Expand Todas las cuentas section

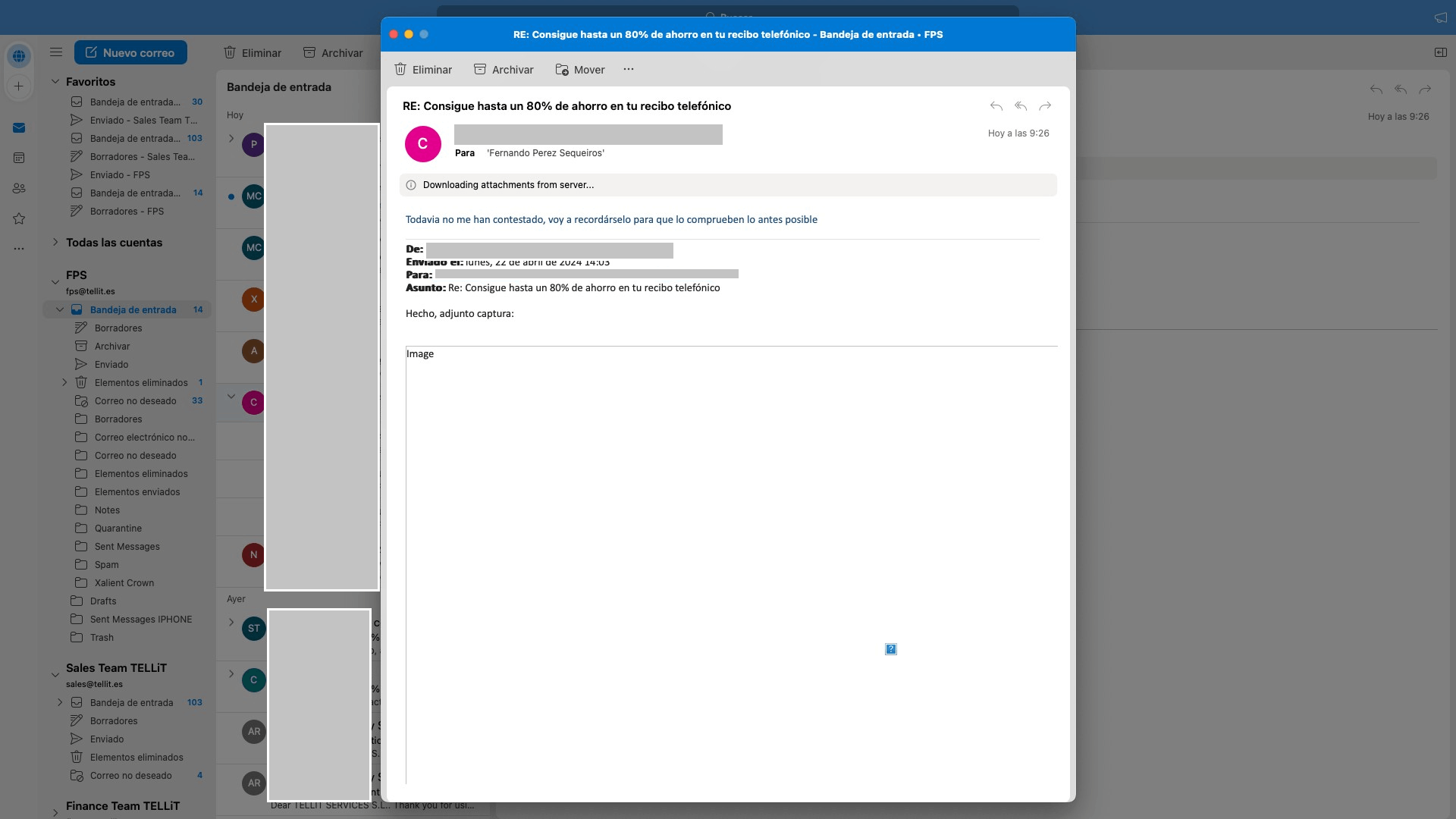[55, 243]
